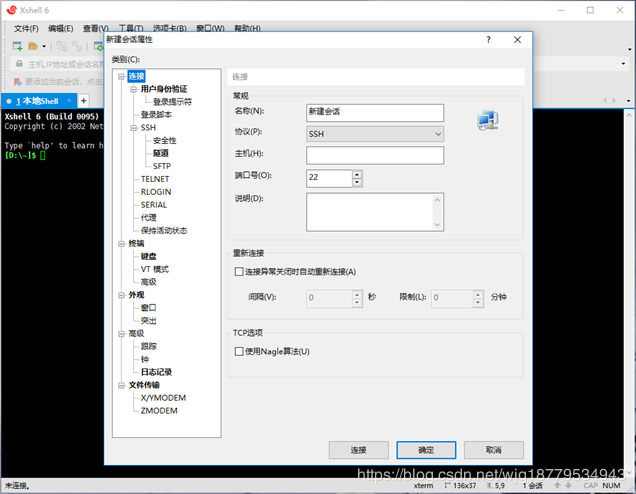The image size is (636, 494).
Task: Click the 说明(D) description text area
Action: 371,212
